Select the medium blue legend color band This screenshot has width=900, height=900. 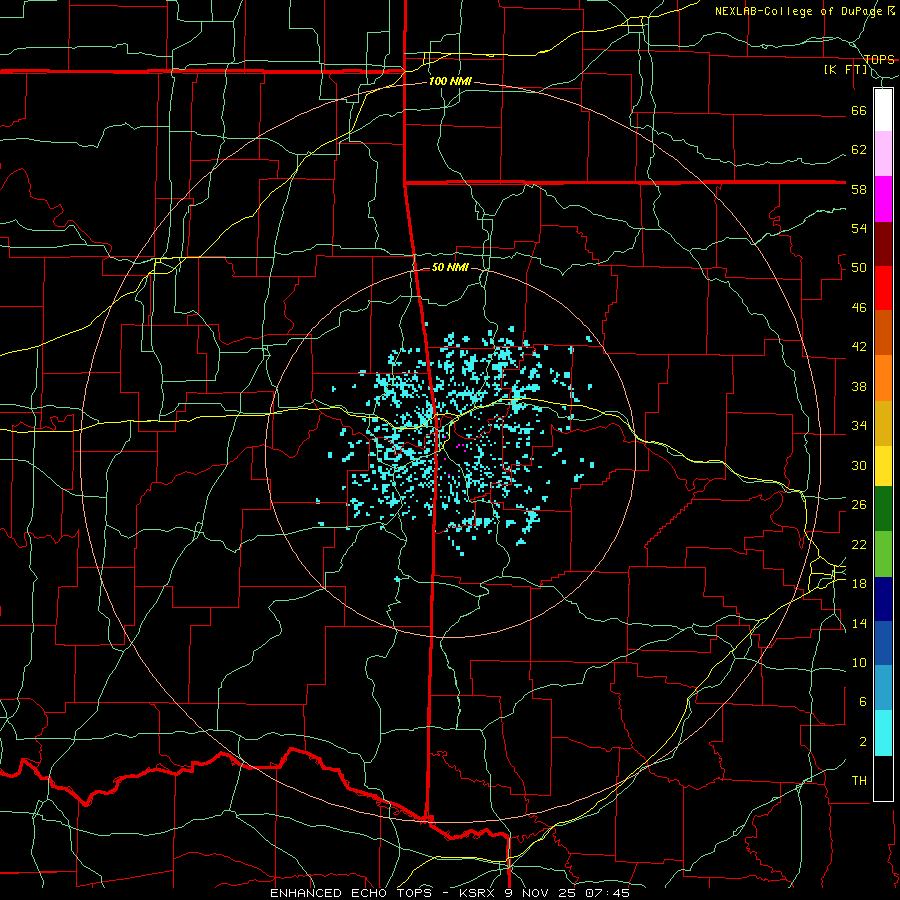coord(883,643)
